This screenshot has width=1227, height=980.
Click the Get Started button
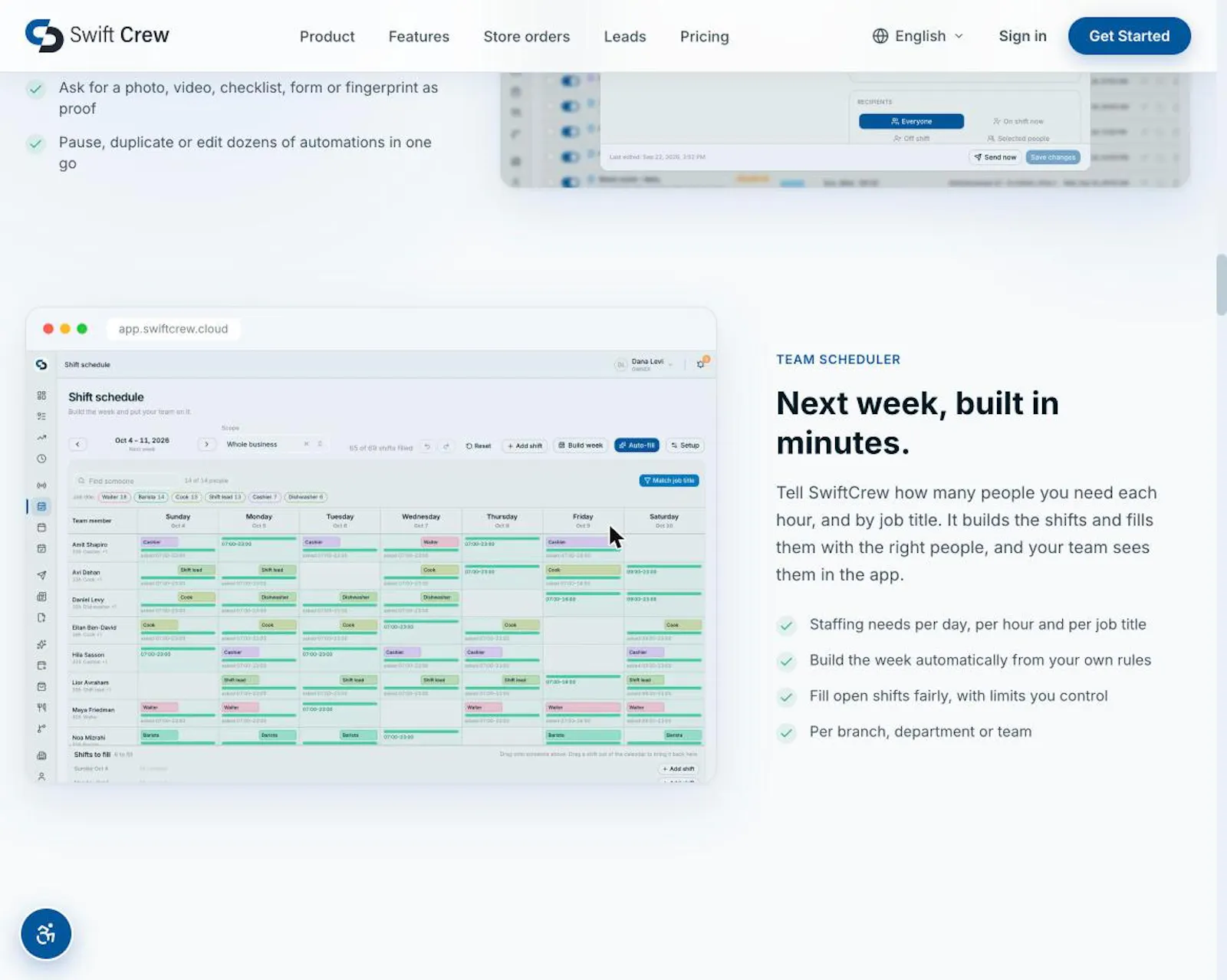click(1129, 36)
